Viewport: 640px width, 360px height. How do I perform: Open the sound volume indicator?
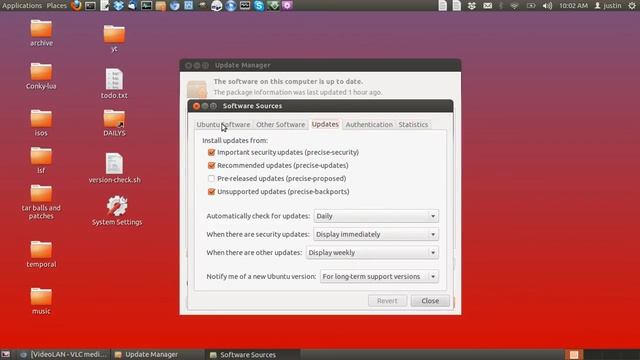pos(547,6)
